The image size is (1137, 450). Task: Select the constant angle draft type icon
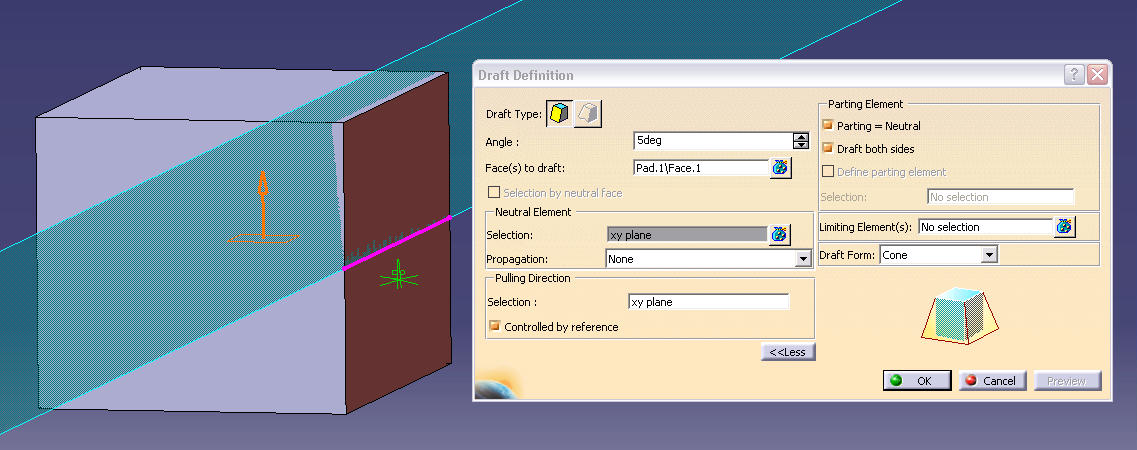click(560, 114)
